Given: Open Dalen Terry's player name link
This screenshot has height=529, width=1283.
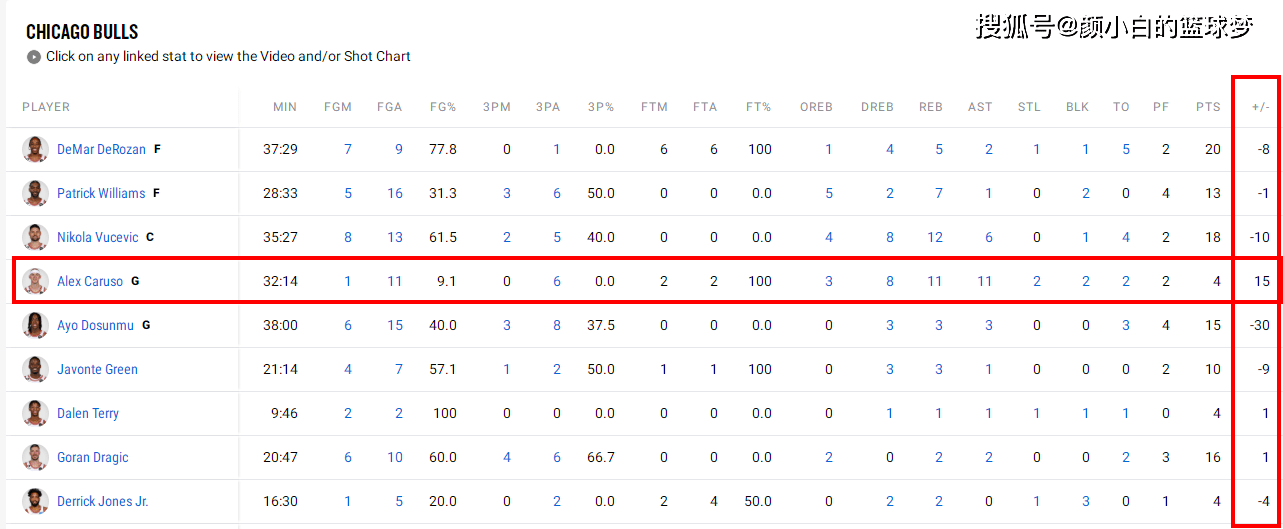Looking at the screenshot, I should pyautogui.click(x=88, y=413).
